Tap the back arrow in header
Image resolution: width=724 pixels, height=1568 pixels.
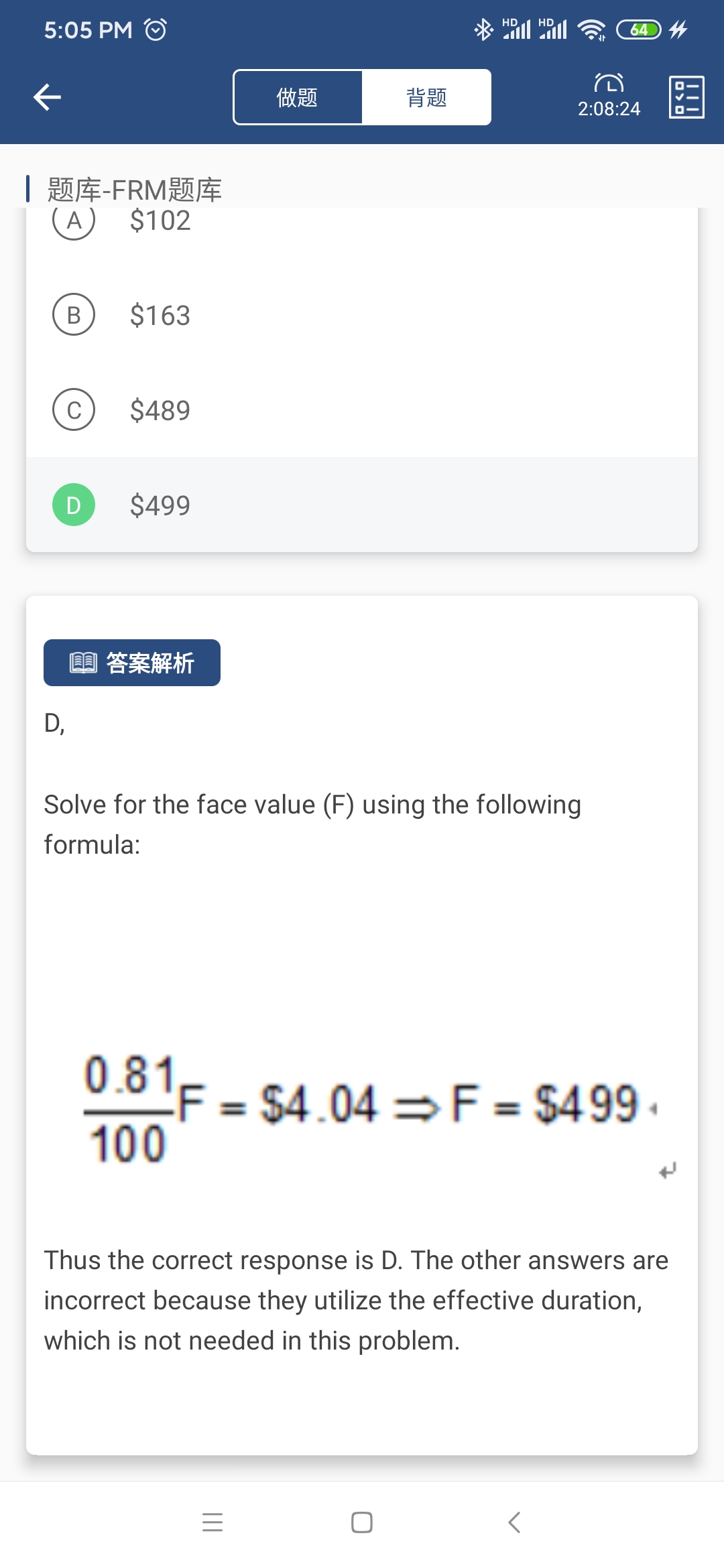coord(48,97)
